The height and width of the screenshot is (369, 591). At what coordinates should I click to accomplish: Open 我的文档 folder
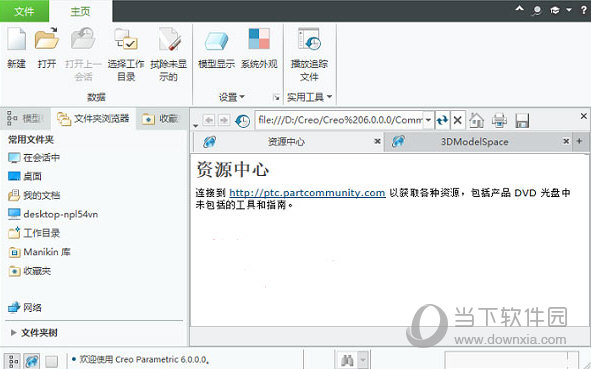click(34, 195)
